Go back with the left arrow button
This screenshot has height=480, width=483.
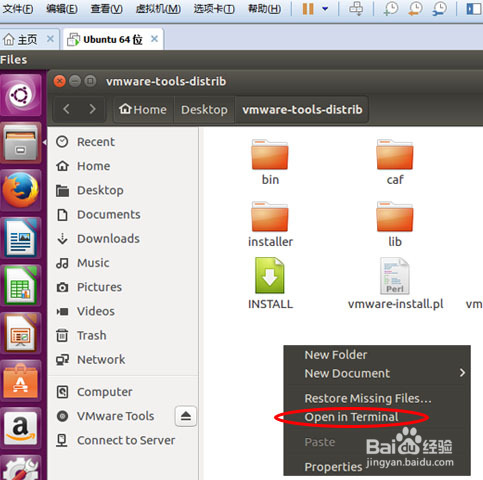66,109
